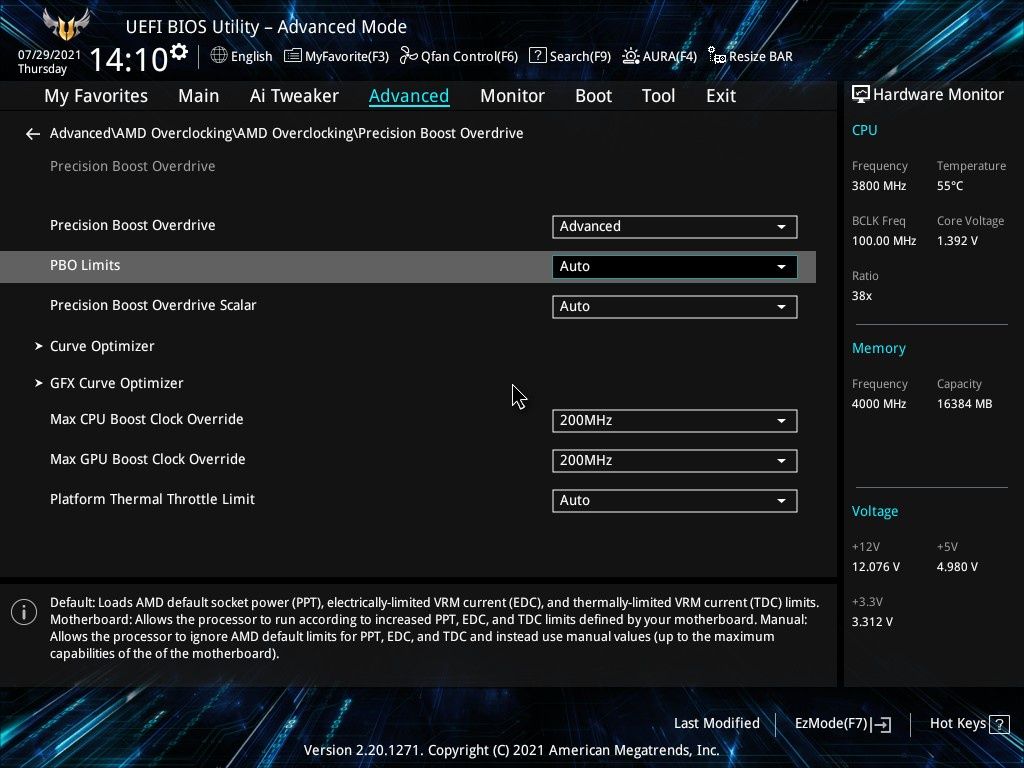Select Platform Thermal Throttle Limit label
This screenshot has width=1024, height=768.
pyautogui.click(x=152, y=499)
